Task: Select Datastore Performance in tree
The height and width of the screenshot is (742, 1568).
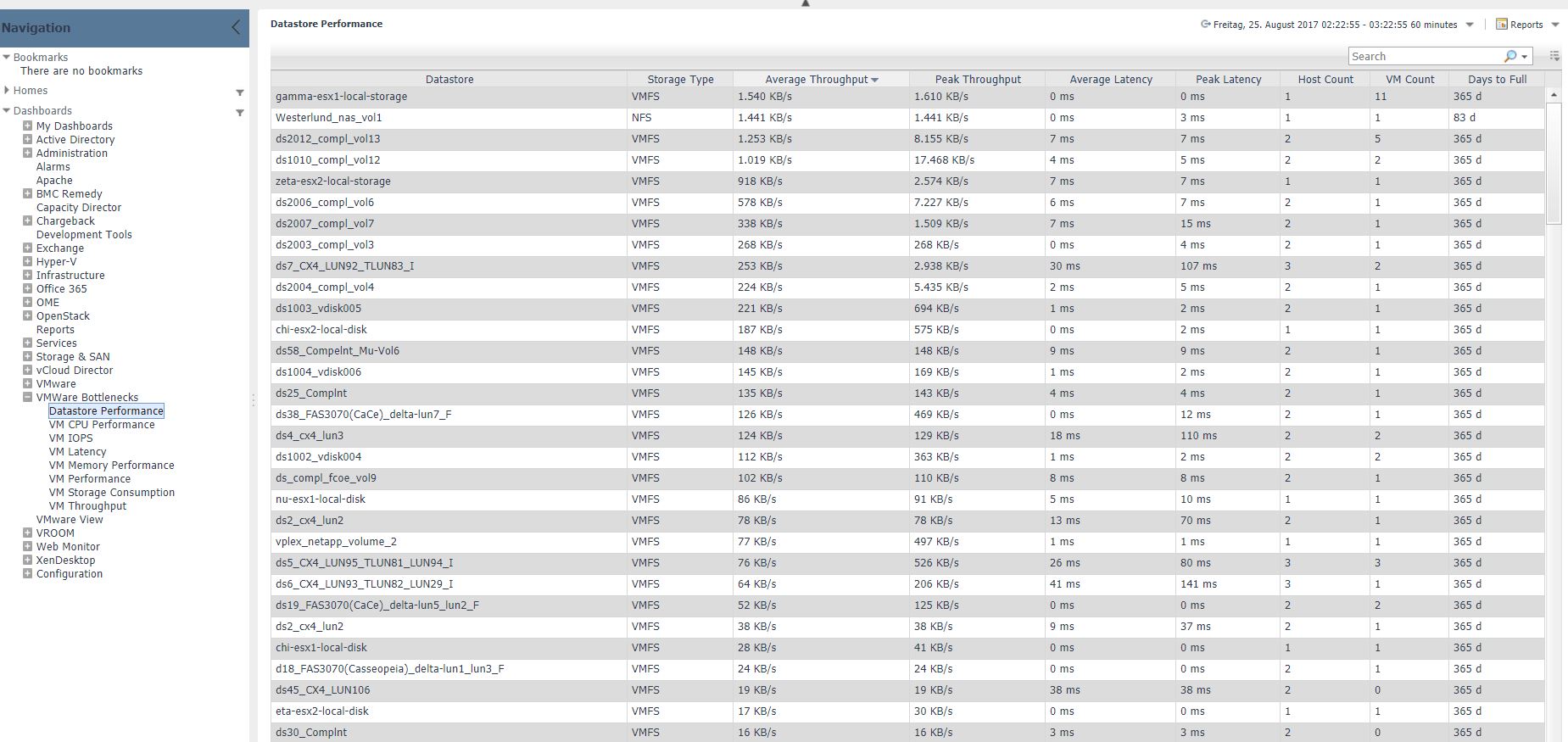Action: pos(106,411)
